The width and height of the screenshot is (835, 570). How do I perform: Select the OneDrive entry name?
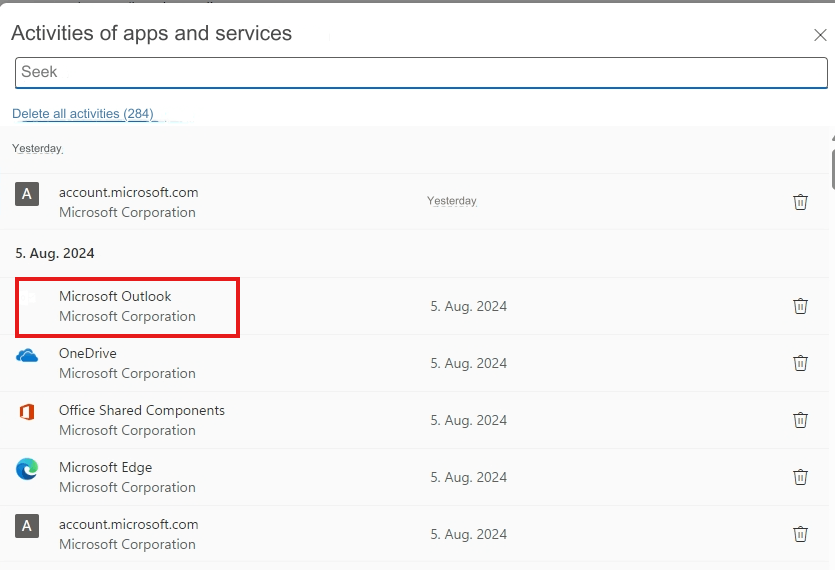tap(87, 353)
